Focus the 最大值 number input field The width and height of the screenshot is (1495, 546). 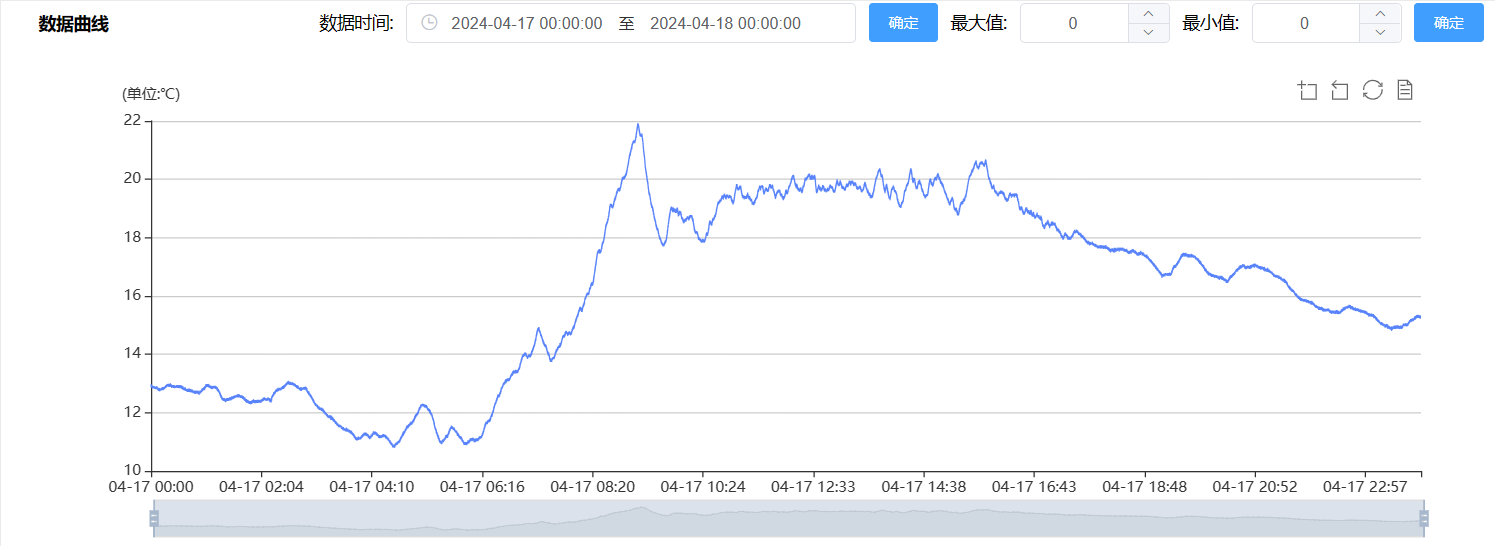[1073, 23]
